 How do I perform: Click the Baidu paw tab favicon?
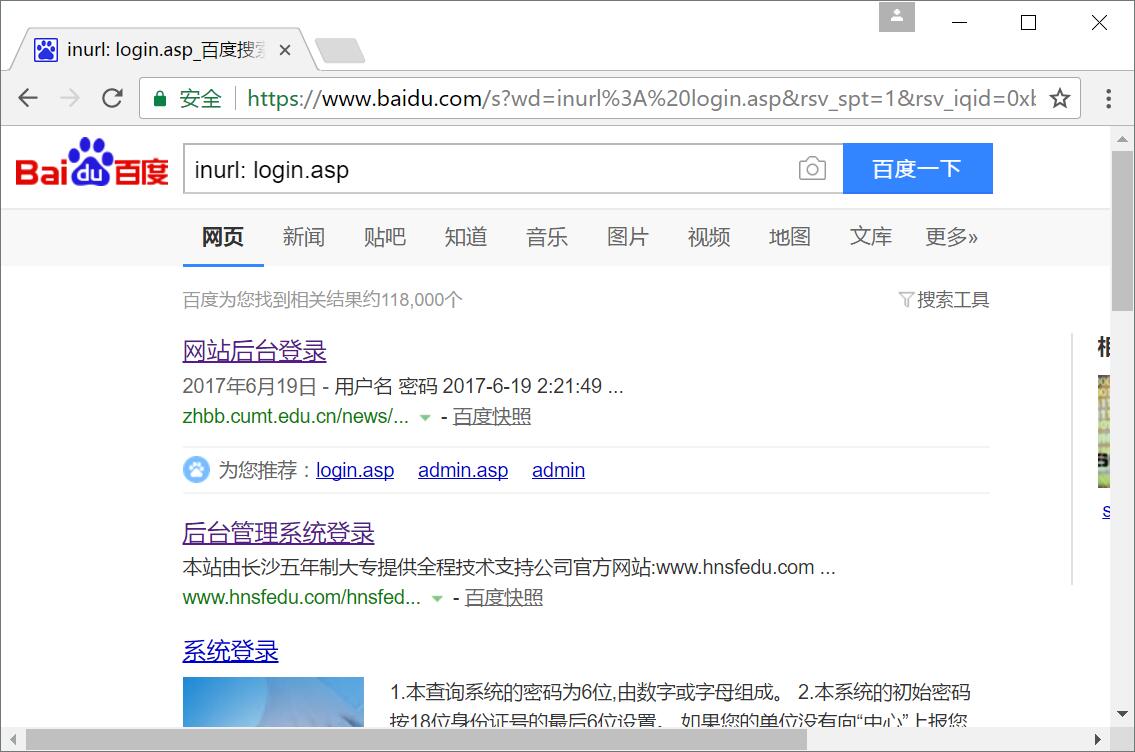tap(46, 50)
